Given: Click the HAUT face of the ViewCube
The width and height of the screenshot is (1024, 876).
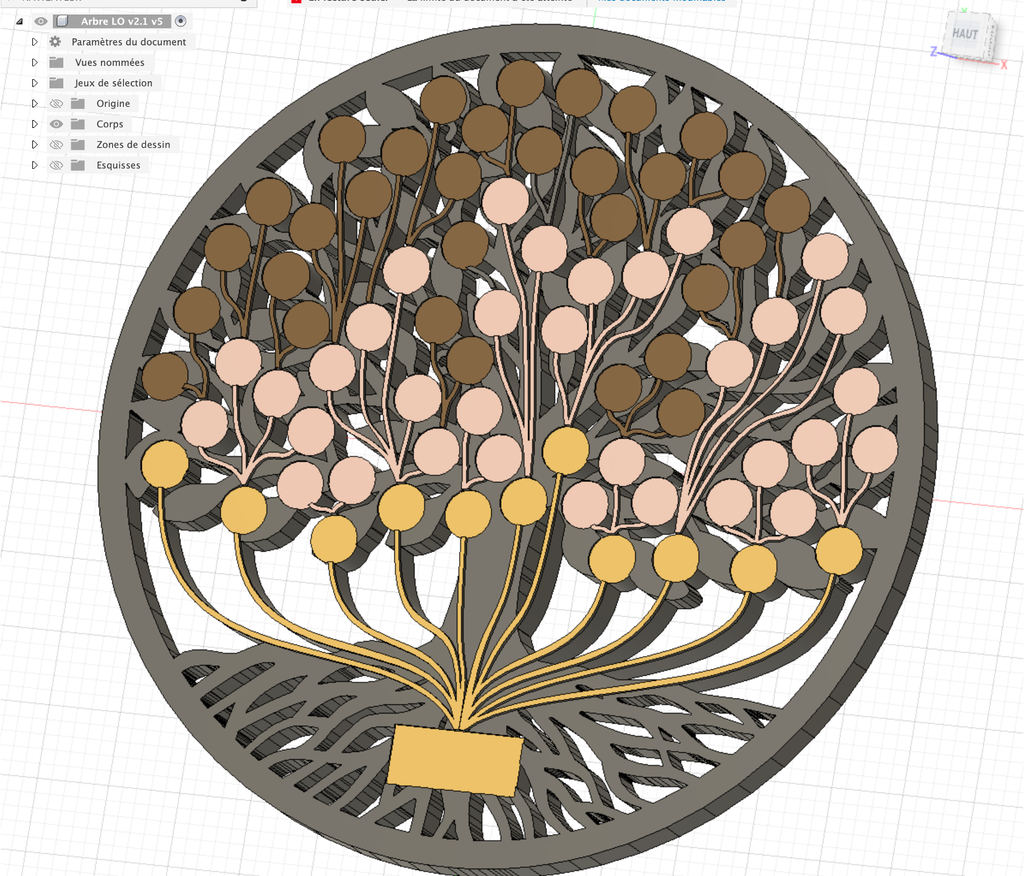Looking at the screenshot, I should point(965,34).
